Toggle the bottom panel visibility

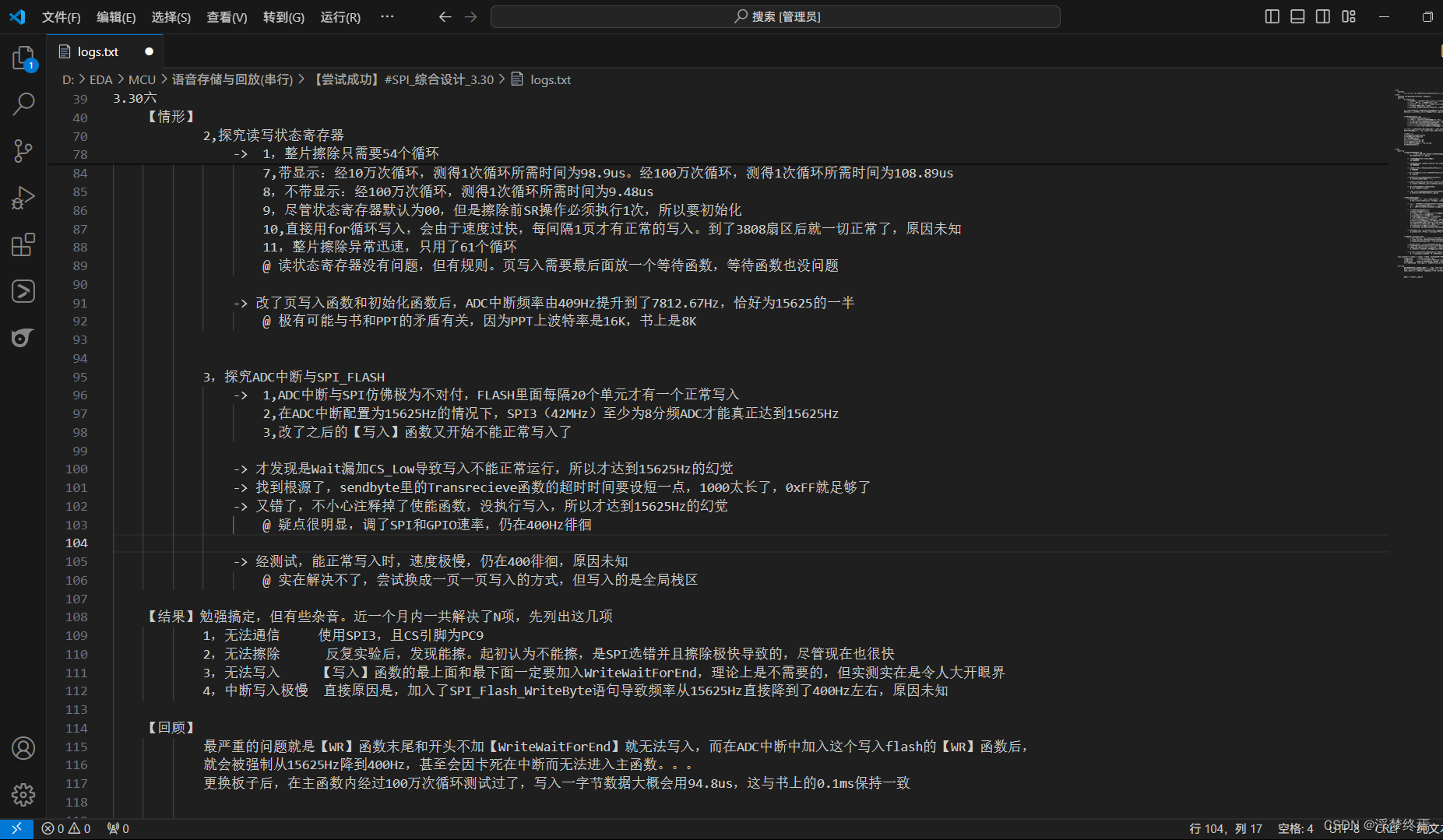pos(1297,16)
